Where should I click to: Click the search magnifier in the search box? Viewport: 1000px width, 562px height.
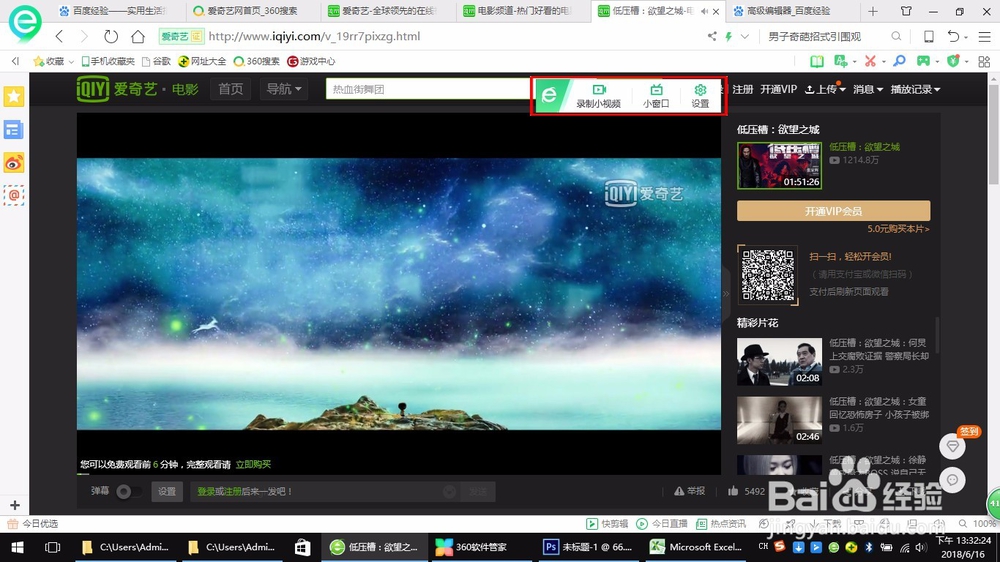click(896, 36)
